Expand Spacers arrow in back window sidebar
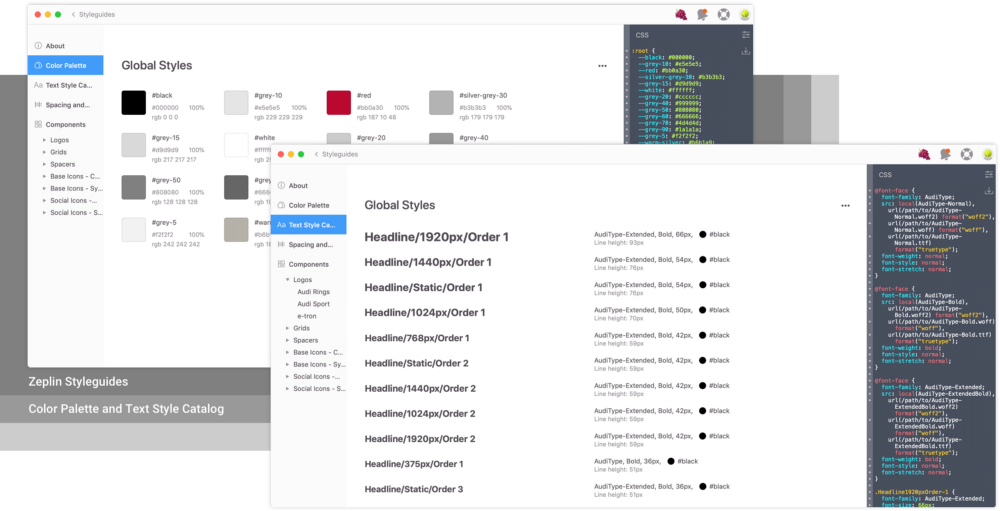Screen dimensions: 1000x511 44,164
